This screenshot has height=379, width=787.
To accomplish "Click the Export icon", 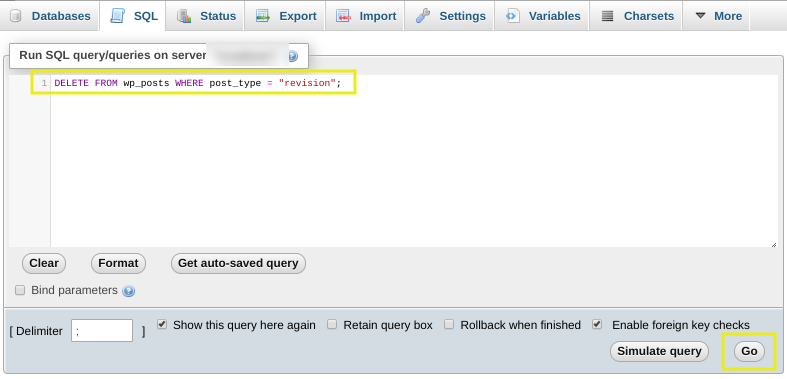I will tap(263, 16).
